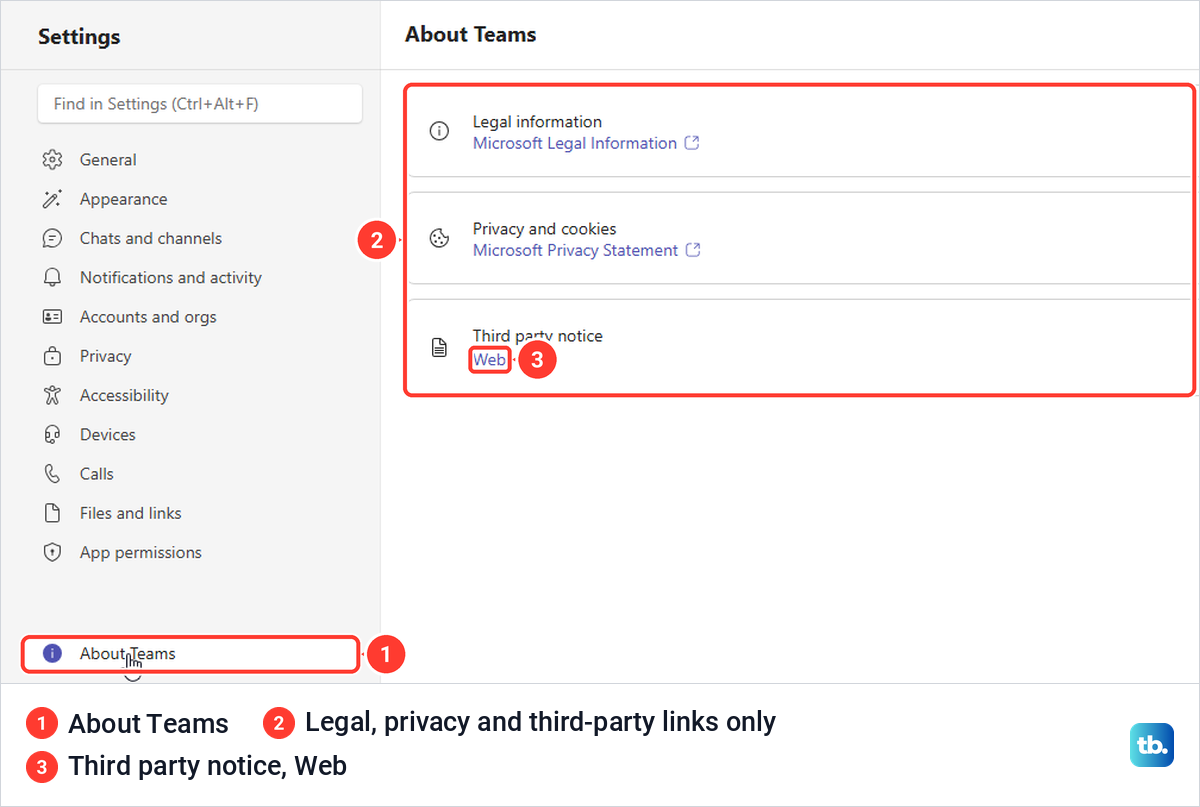Click the Settings heading text

[x=79, y=37]
